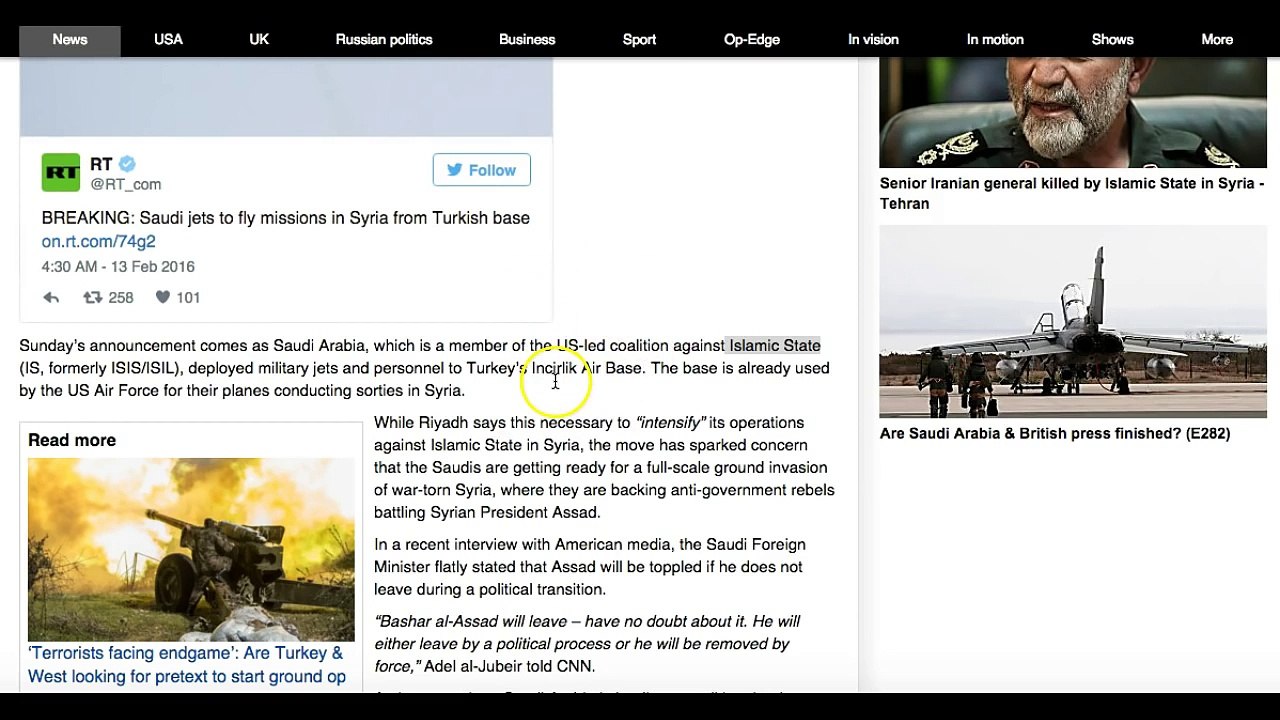The image size is (1280, 720).
Task: Click the 'Read more' heading
Action: [x=72, y=440]
